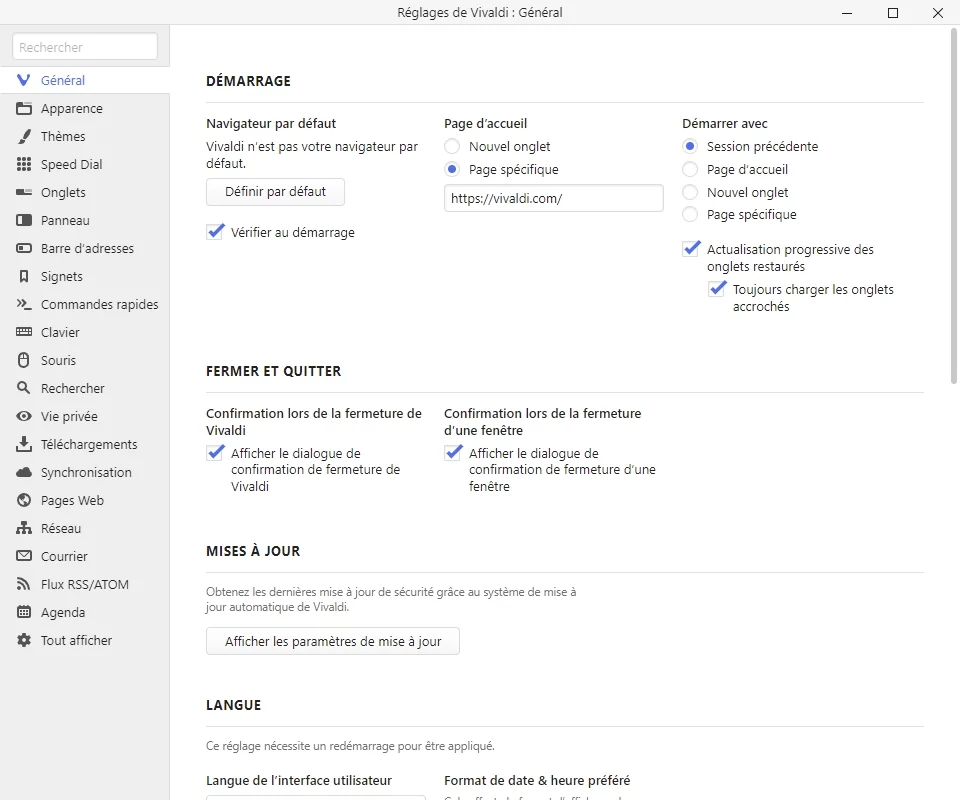This screenshot has height=800, width=960.
Task: Click the paintbrush icon for Thèmes
Action: (x=23, y=136)
